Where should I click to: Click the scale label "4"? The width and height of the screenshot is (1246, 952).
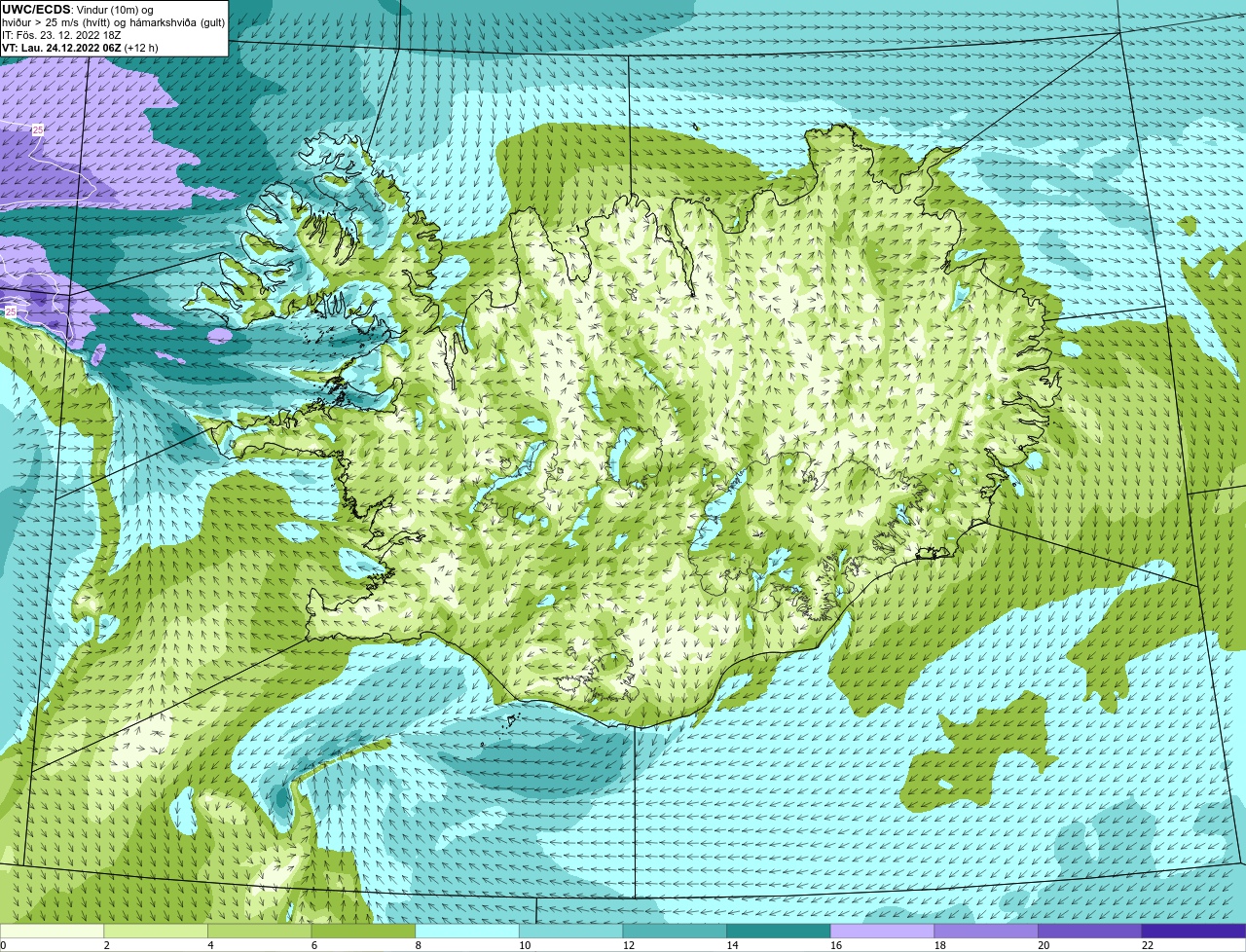click(x=210, y=945)
